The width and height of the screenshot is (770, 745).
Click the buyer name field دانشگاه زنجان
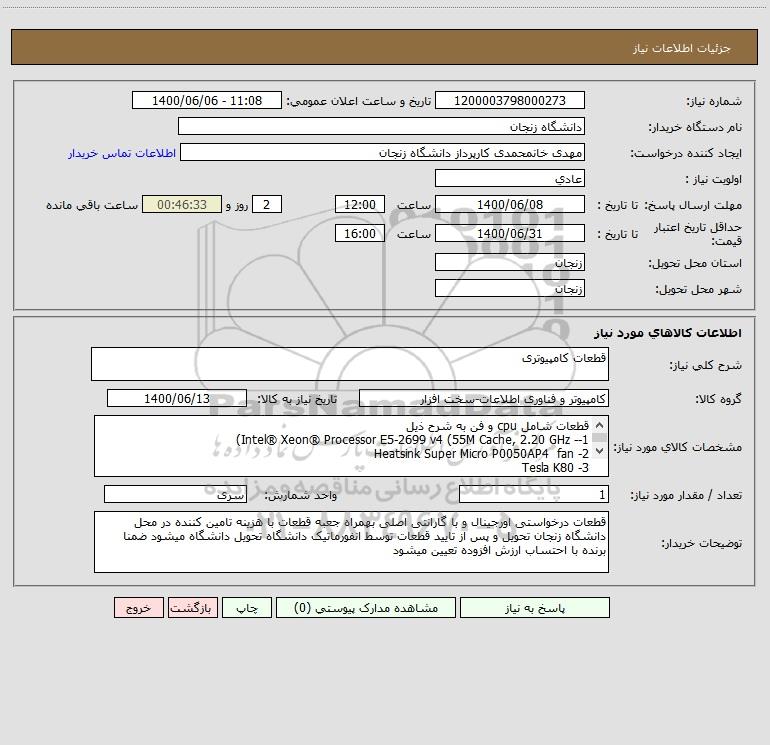381,127
